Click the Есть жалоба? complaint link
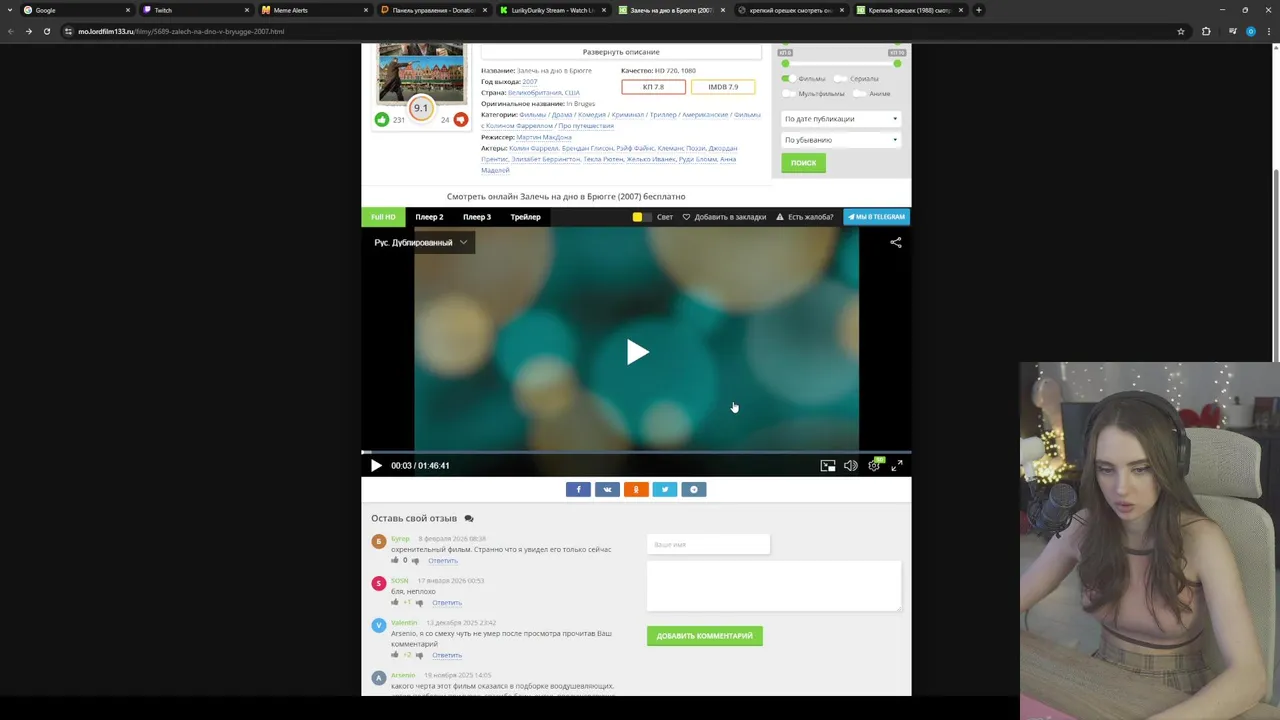 pyautogui.click(x=804, y=217)
